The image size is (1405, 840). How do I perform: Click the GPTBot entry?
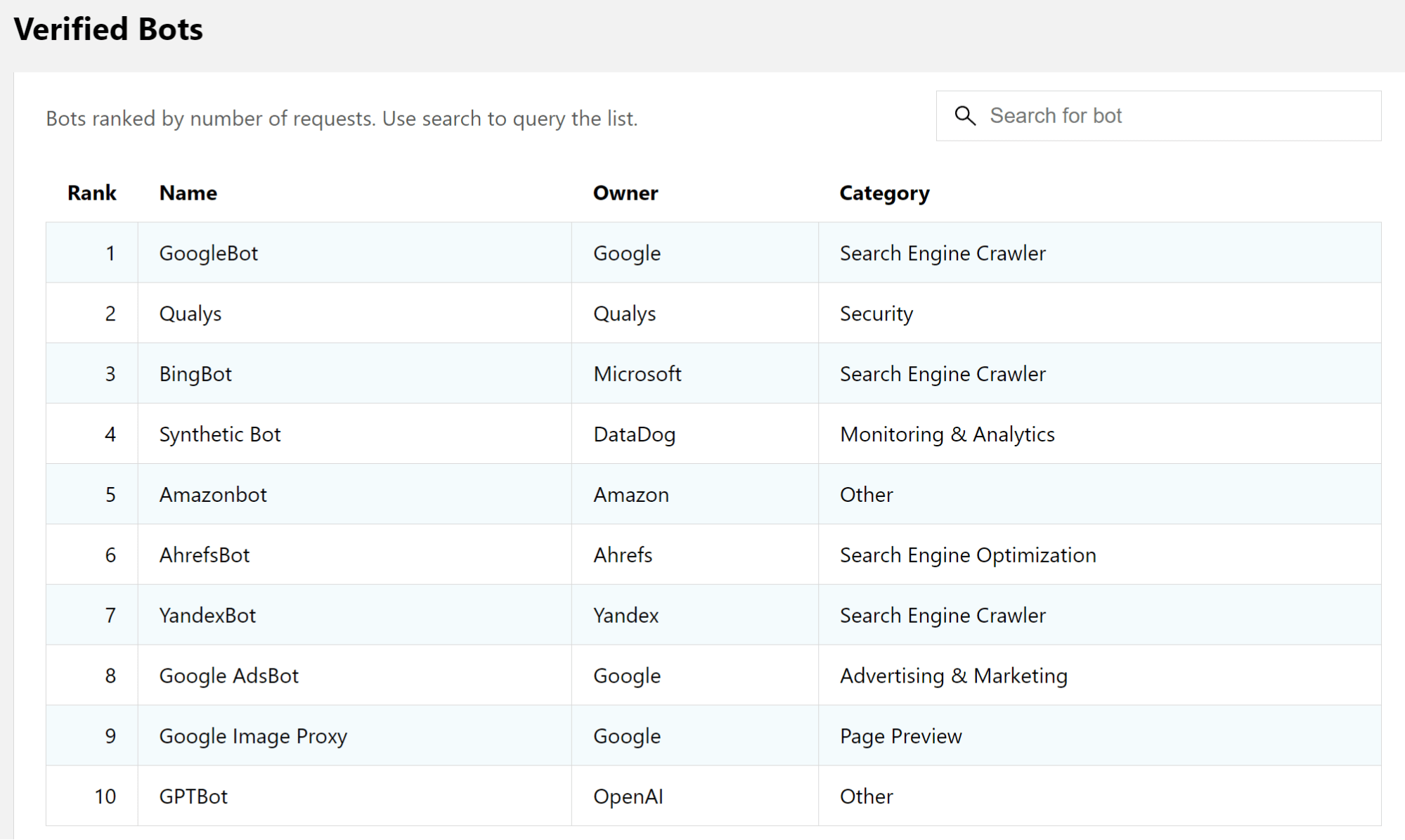click(193, 796)
